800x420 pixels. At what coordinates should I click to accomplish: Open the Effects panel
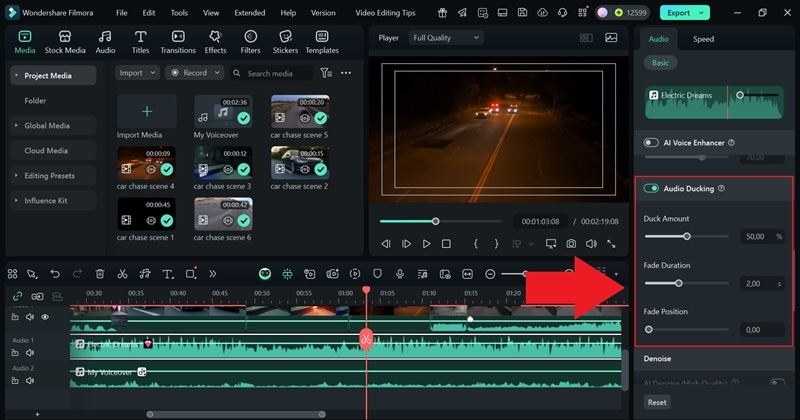(x=215, y=41)
